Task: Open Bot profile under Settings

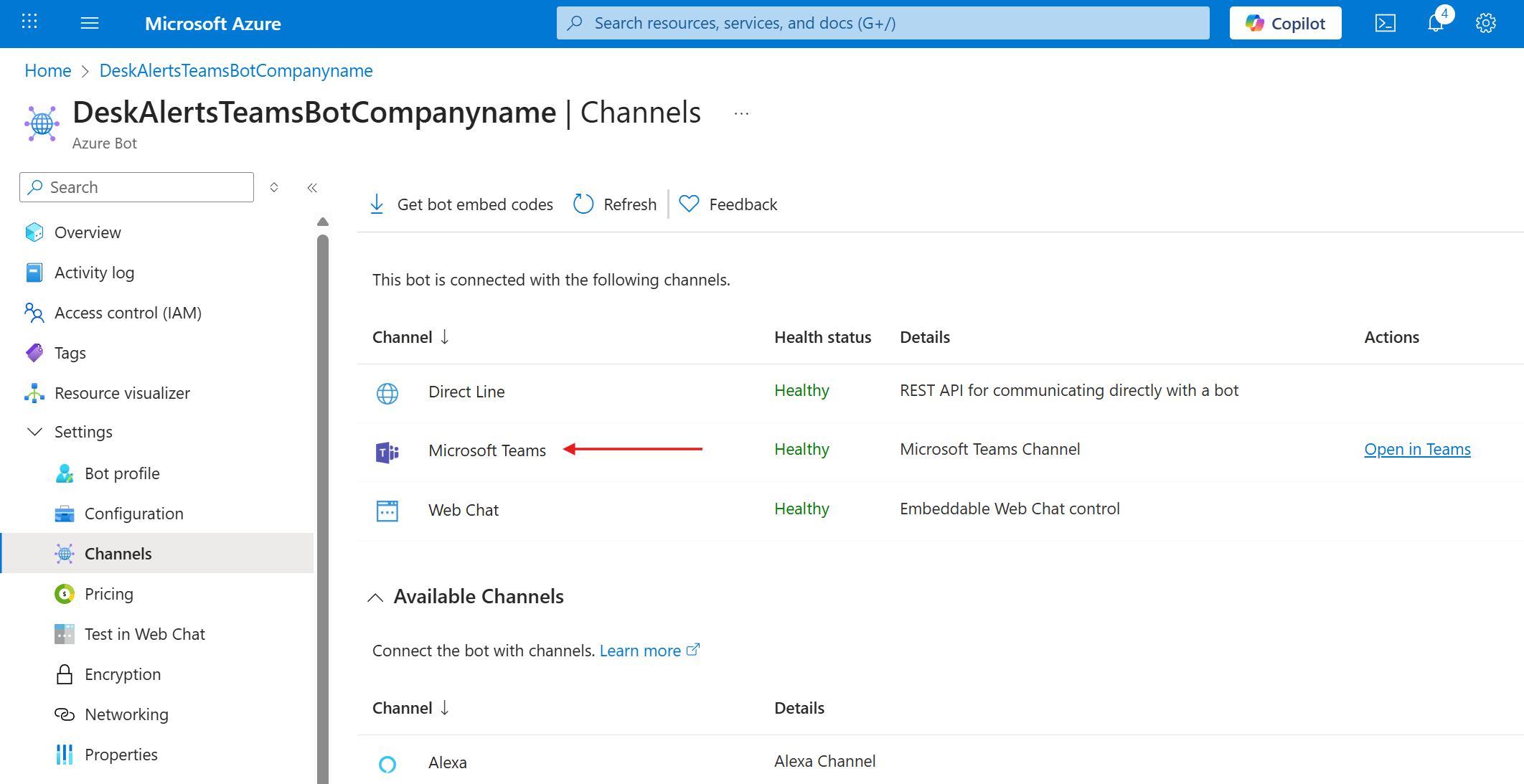Action: click(x=122, y=473)
